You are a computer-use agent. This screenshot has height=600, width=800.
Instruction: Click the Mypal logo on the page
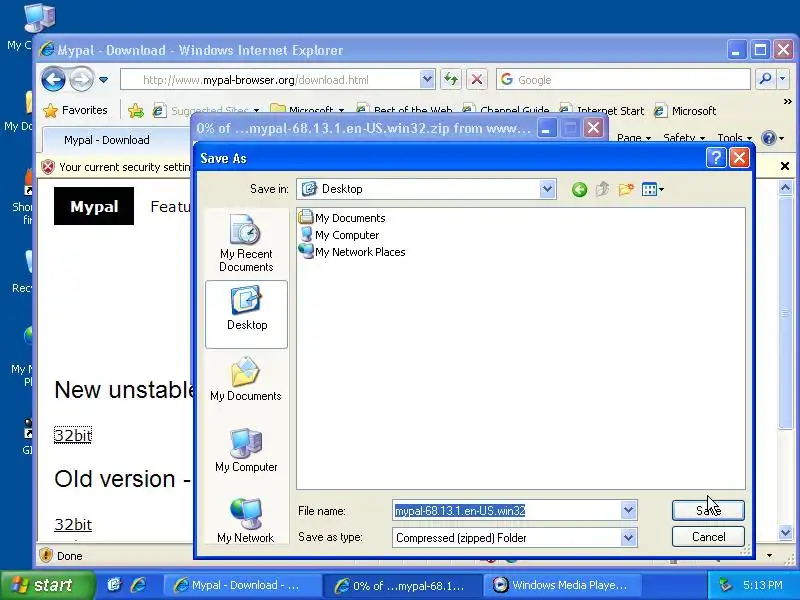coord(94,206)
